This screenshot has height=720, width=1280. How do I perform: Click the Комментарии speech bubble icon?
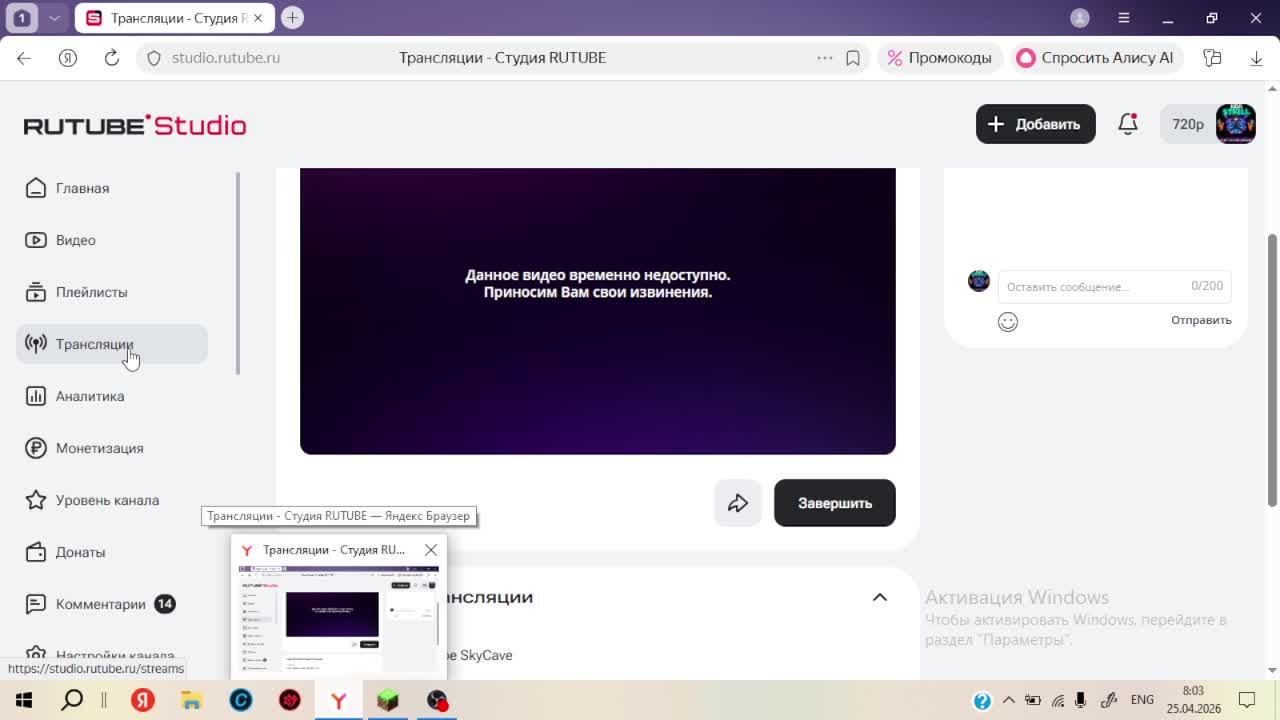36,604
